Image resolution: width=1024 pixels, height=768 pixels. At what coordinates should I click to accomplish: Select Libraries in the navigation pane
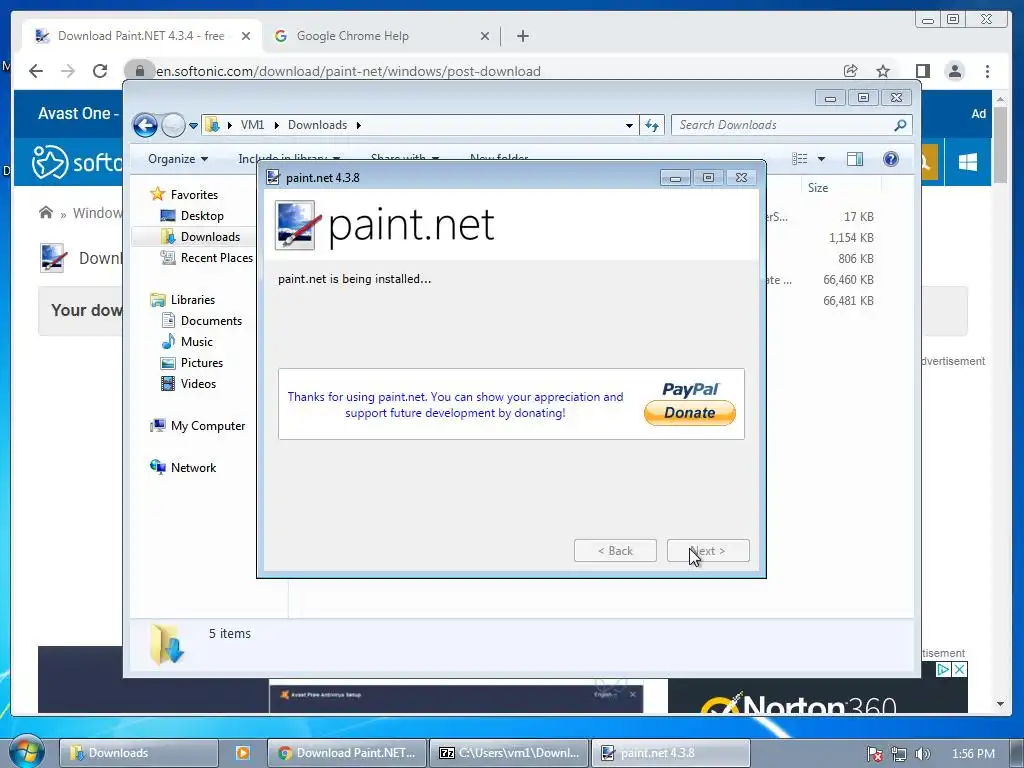tap(193, 300)
